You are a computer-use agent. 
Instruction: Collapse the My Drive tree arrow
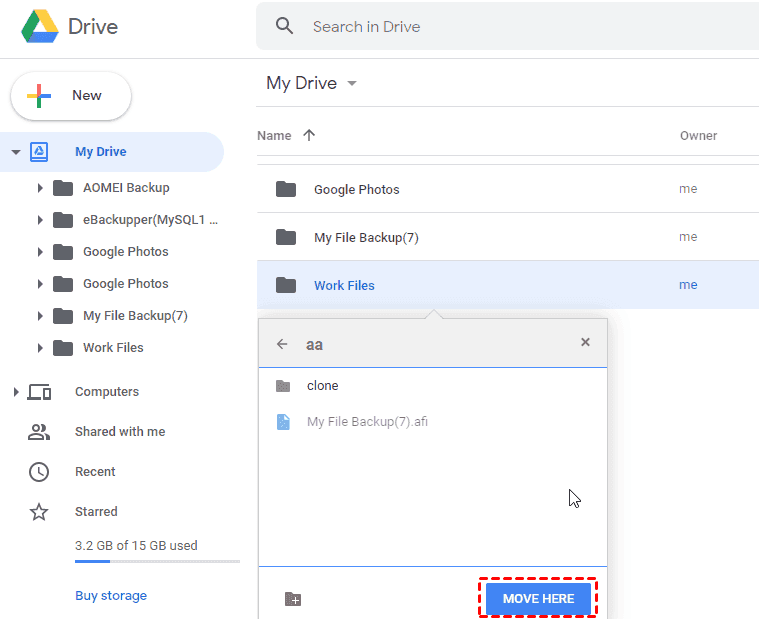(x=16, y=152)
